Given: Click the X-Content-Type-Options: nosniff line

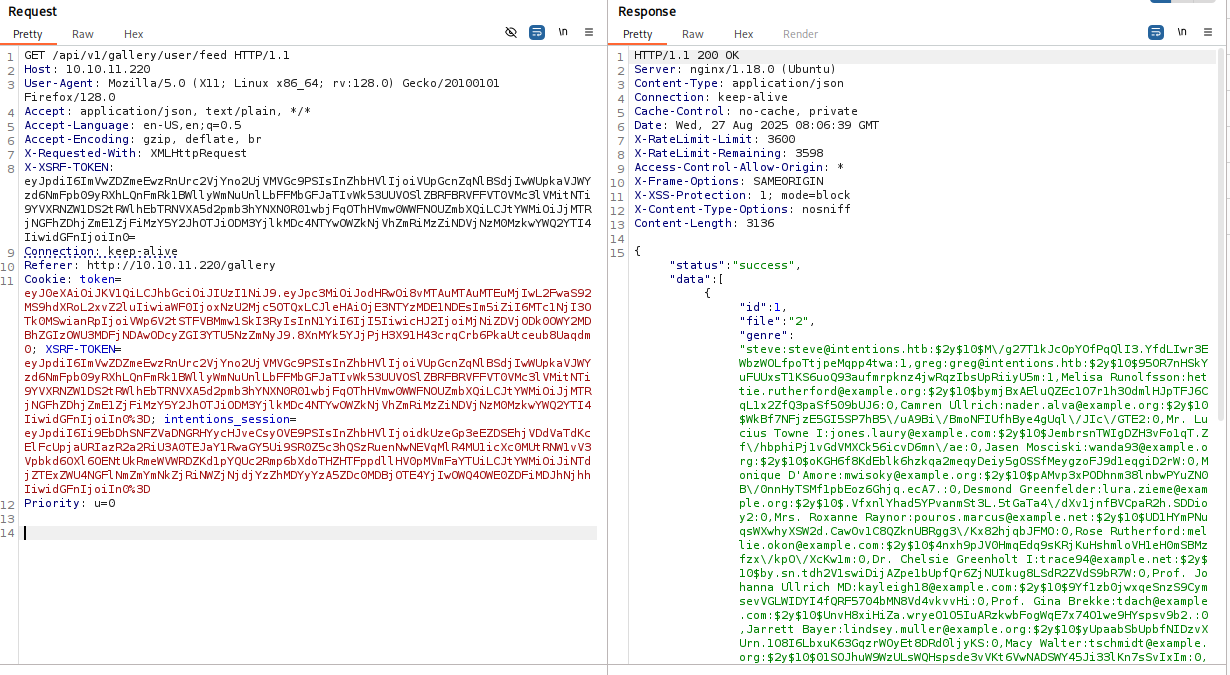Looking at the screenshot, I should (x=742, y=209).
